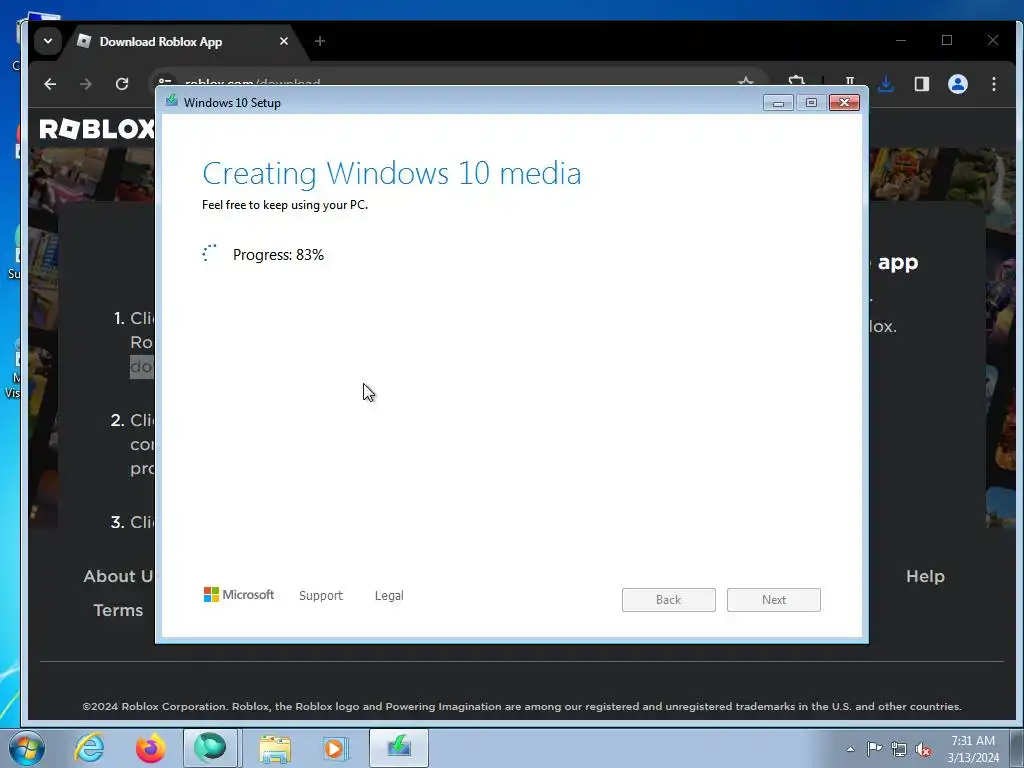This screenshot has width=1024, height=768.
Task: Close the Windows 10 Setup window
Action: click(x=844, y=103)
